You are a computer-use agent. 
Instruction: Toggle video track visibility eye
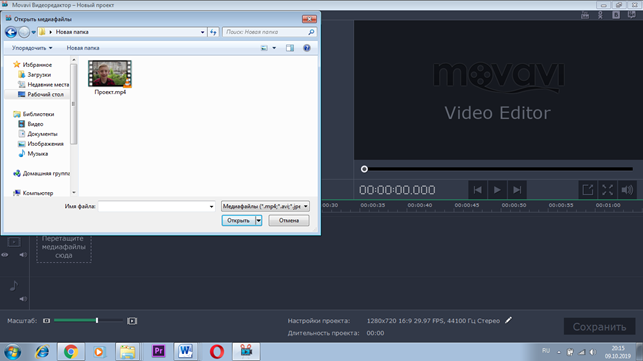coord(5,255)
